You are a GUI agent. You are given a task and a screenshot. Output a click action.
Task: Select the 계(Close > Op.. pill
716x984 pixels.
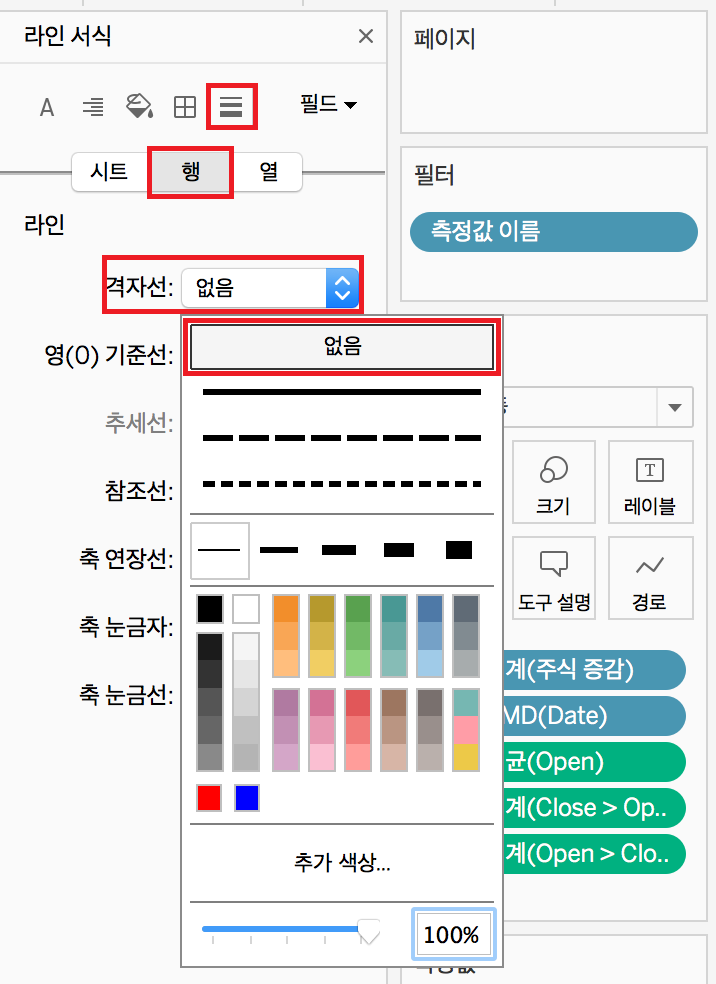tap(593, 808)
